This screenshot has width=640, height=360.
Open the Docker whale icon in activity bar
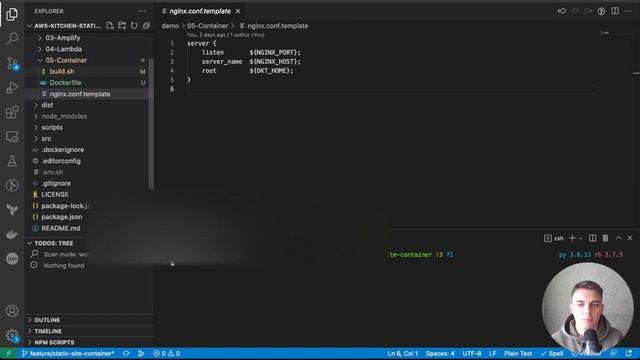click(x=12, y=234)
